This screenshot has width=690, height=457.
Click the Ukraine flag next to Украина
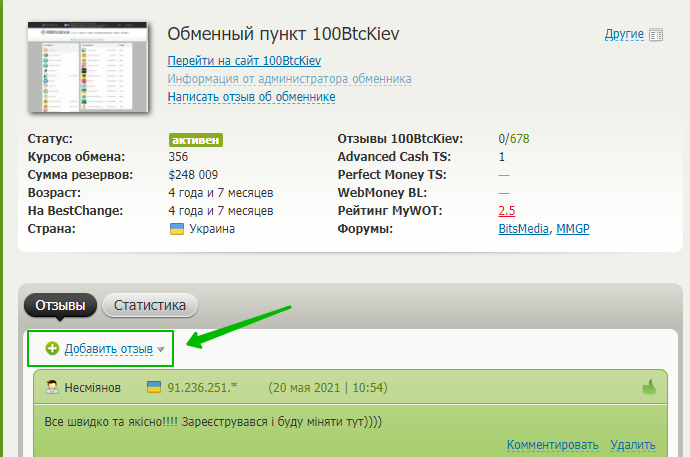(177, 229)
